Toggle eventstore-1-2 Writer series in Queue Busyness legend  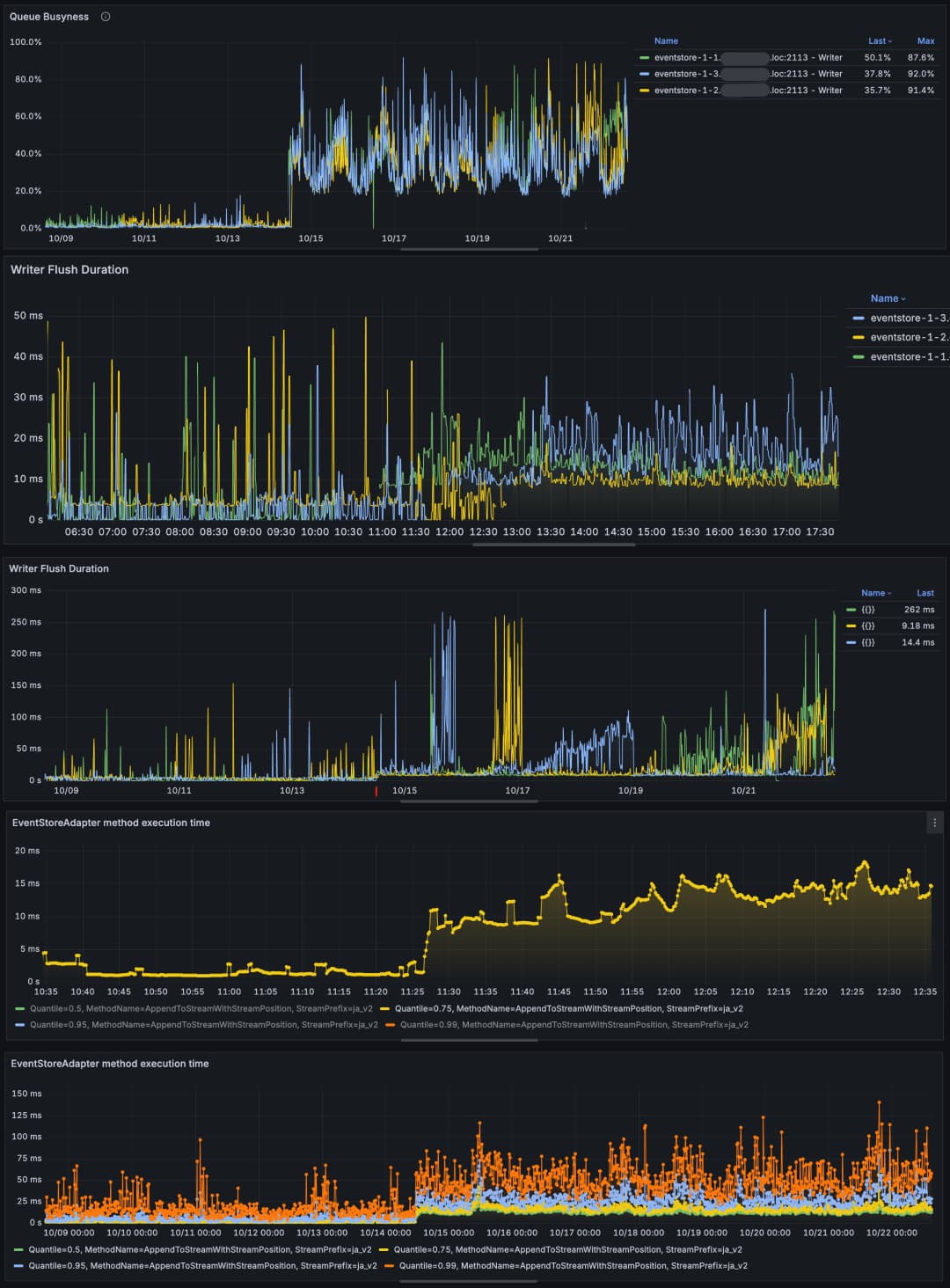tap(748, 91)
